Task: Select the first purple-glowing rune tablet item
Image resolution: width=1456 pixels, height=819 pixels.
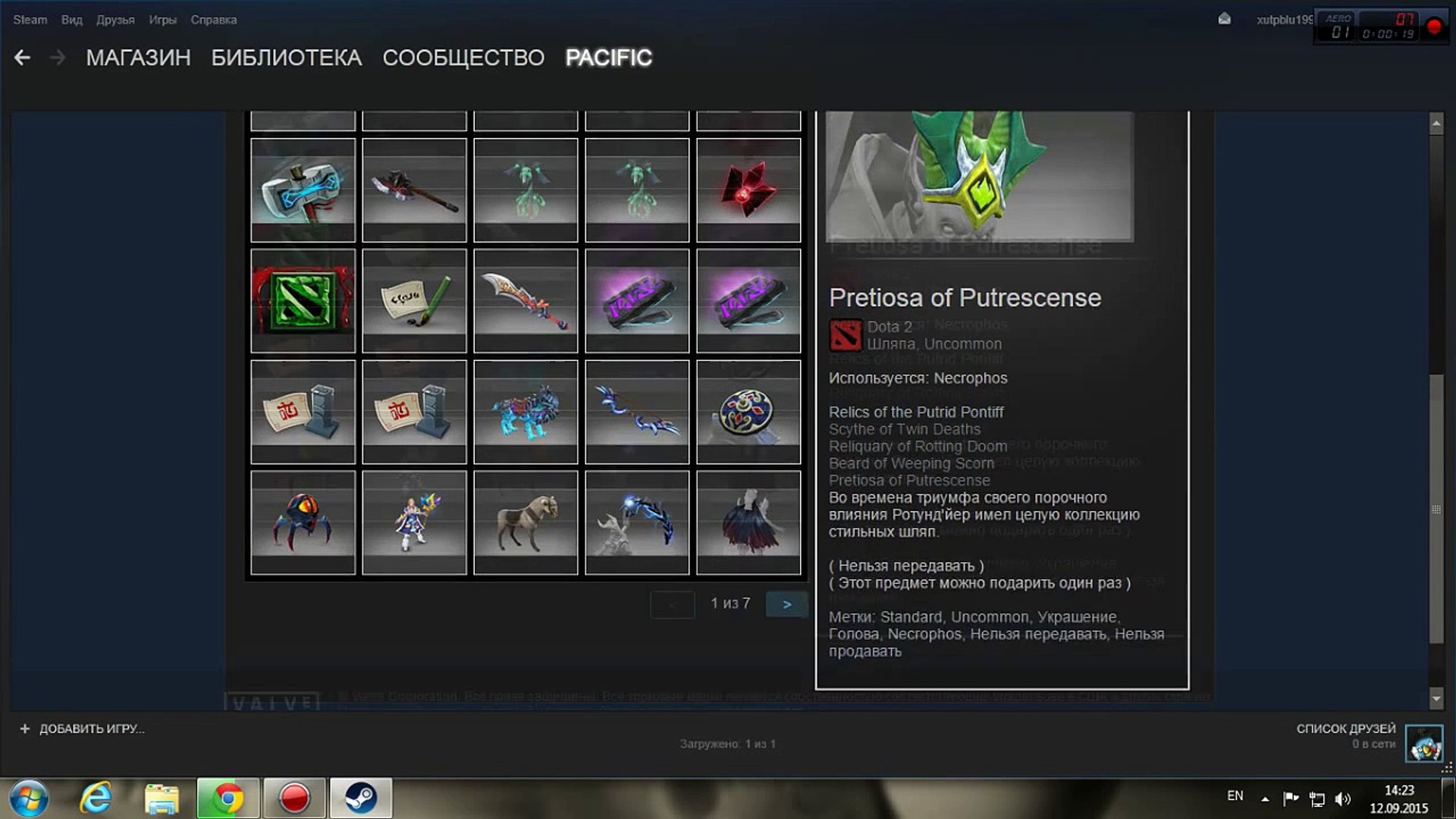Action: [x=637, y=301]
